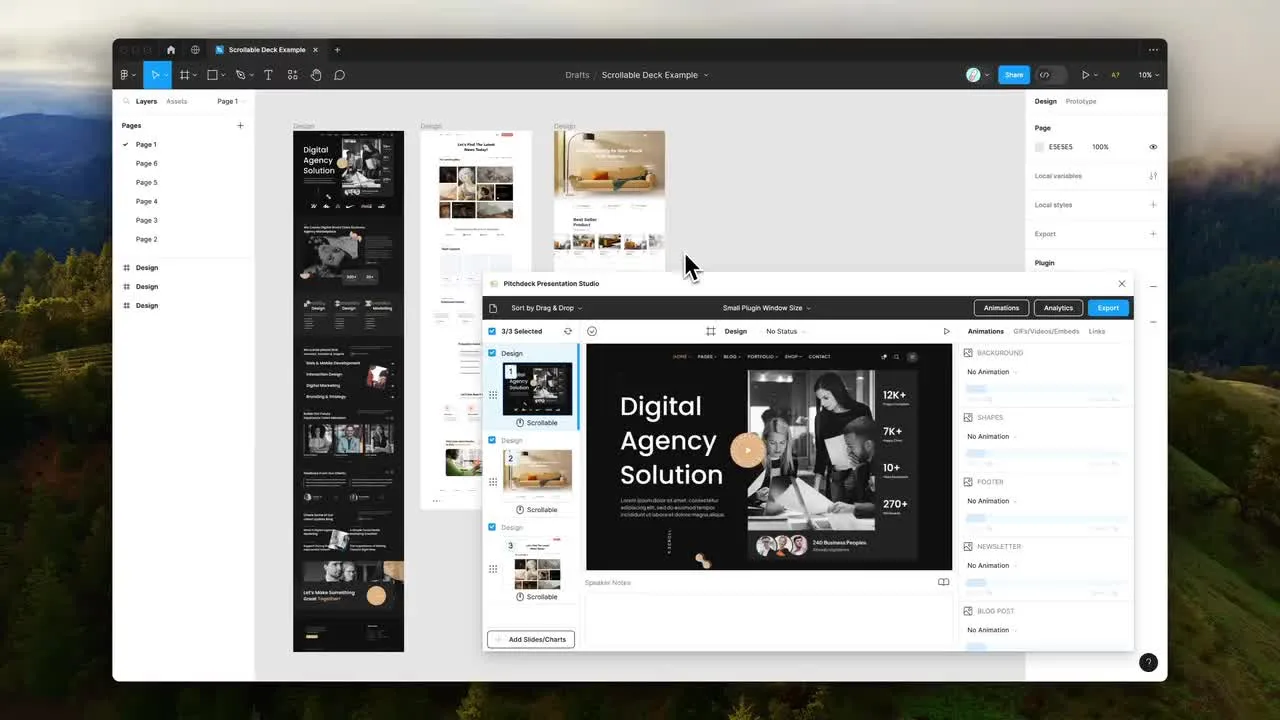This screenshot has height=720, width=1280.
Task: Open the 10% zoom level dropdown
Action: [x=1148, y=75]
